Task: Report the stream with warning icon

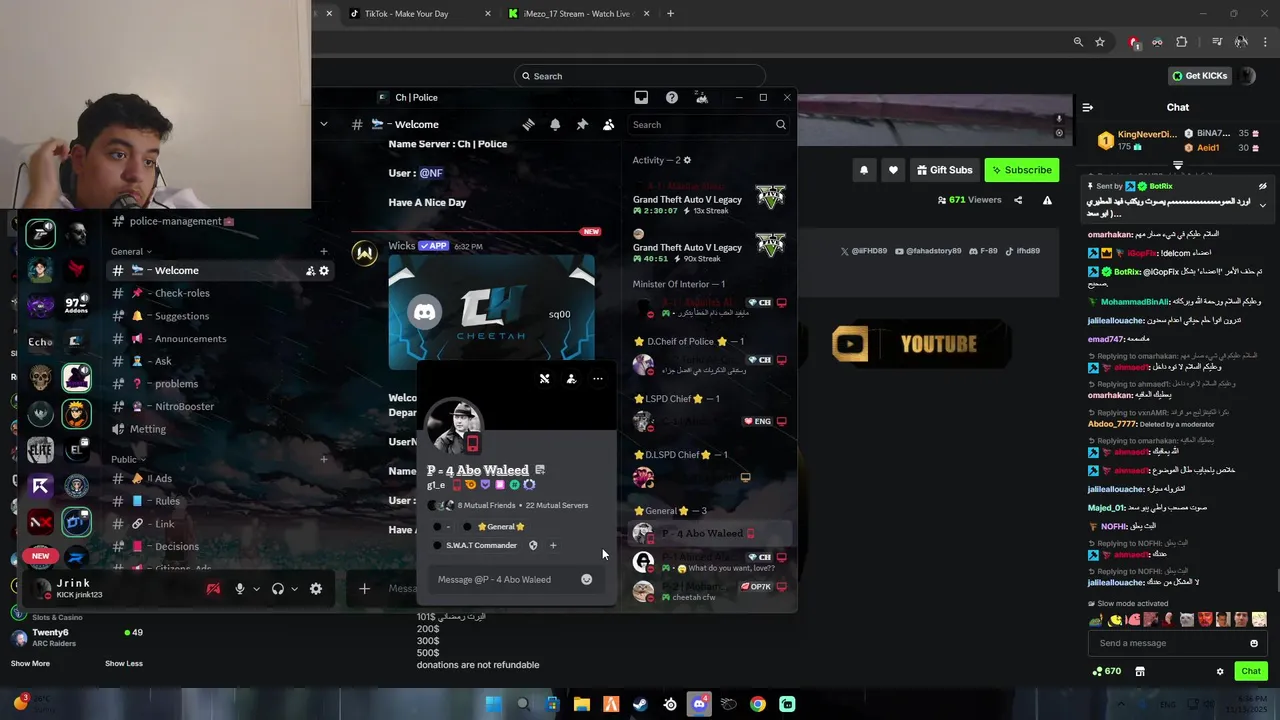Action: point(1047,200)
